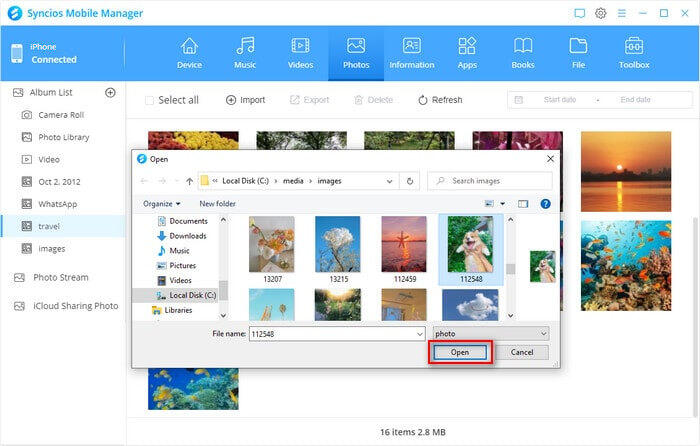
Task: Go to the Music section icon
Action: coord(245,46)
